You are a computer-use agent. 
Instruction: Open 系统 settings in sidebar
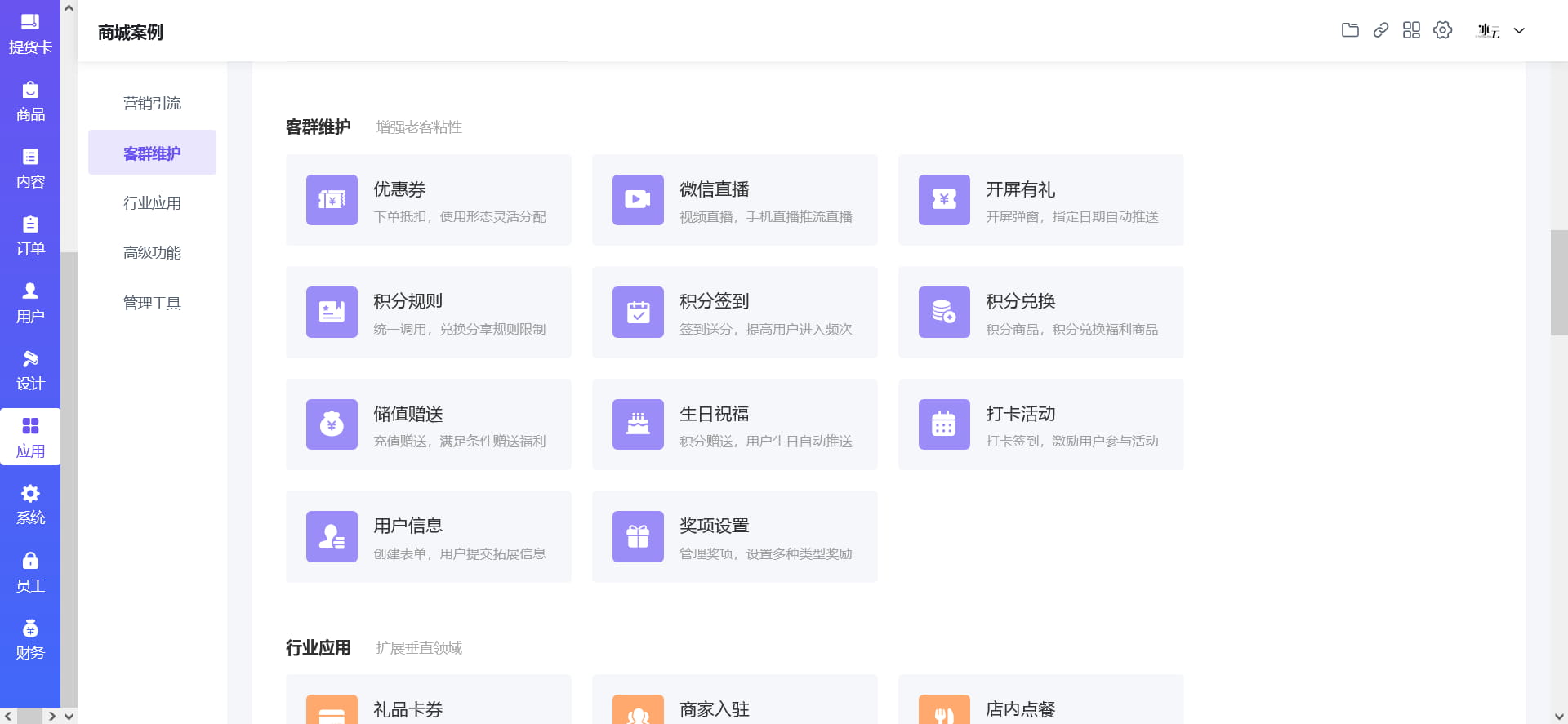tap(30, 505)
